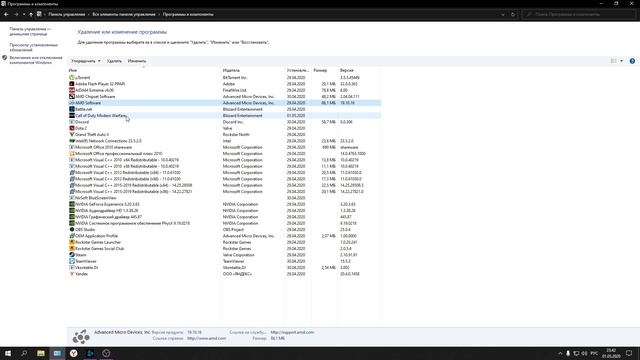
Task: Select NVIDIA Аудиодрайвер HD row
Action: coord(224,210)
